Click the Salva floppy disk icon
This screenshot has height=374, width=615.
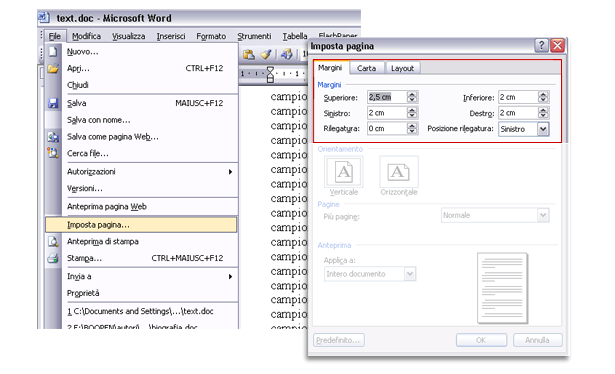coord(53,103)
